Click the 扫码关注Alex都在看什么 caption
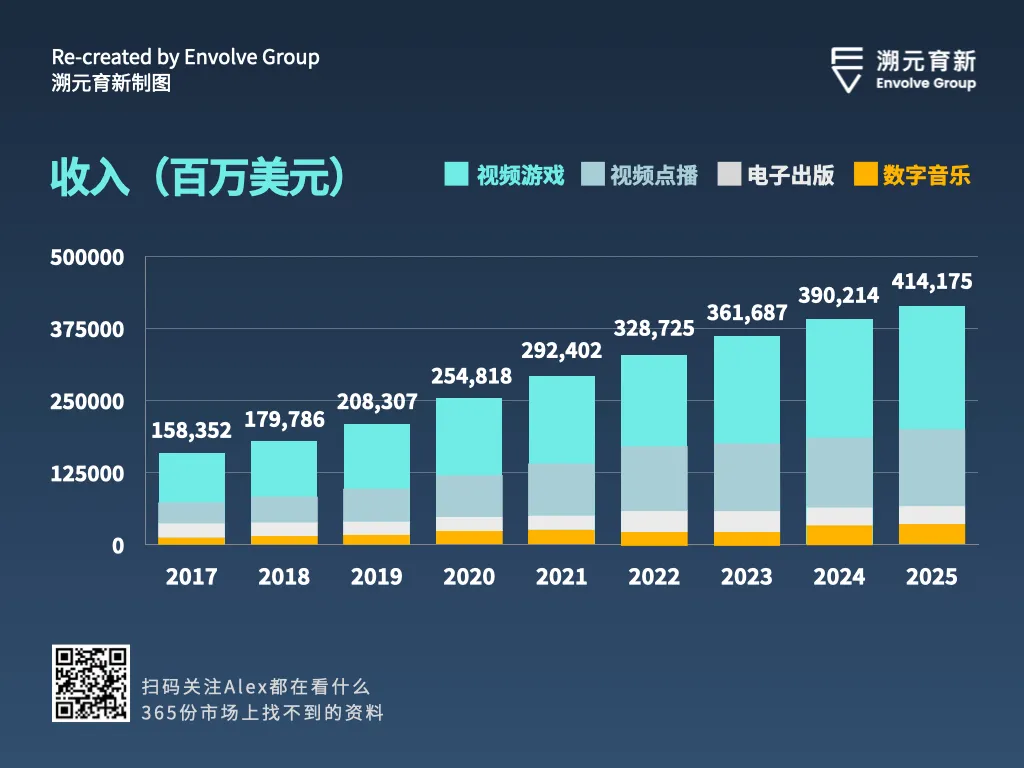 point(256,687)
